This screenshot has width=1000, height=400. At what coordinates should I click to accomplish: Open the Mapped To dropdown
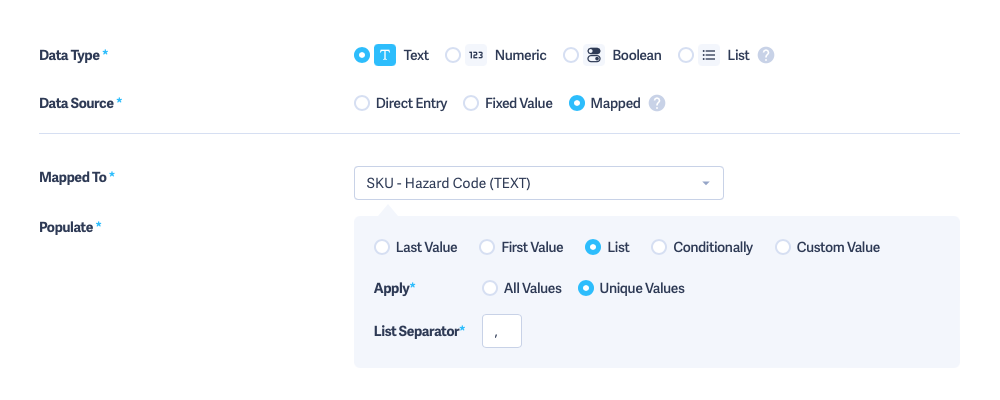(x=539, y=183)
